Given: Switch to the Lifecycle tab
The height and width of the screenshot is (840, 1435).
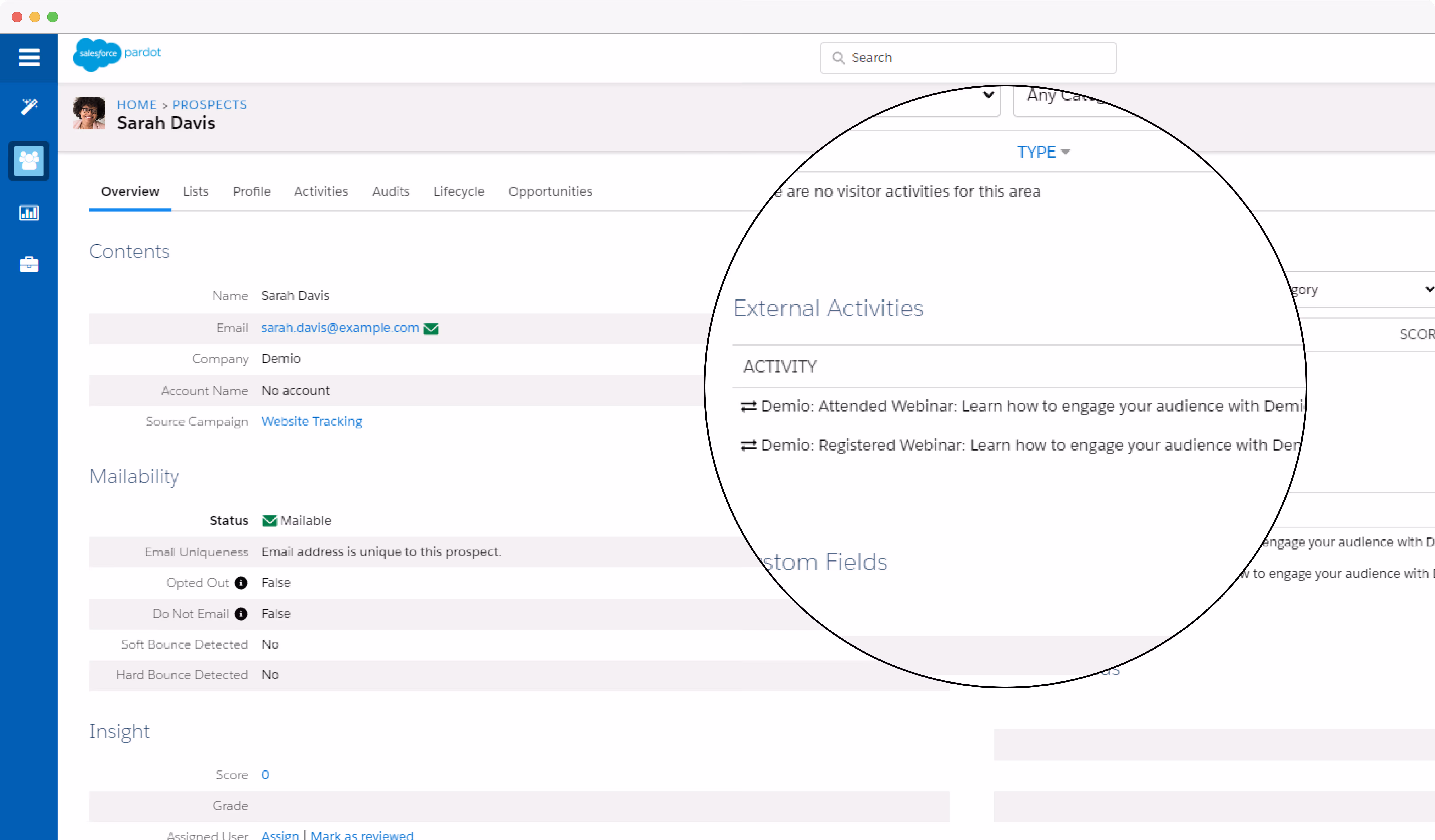Looking at the screenshot, I should tap(458, 191).
